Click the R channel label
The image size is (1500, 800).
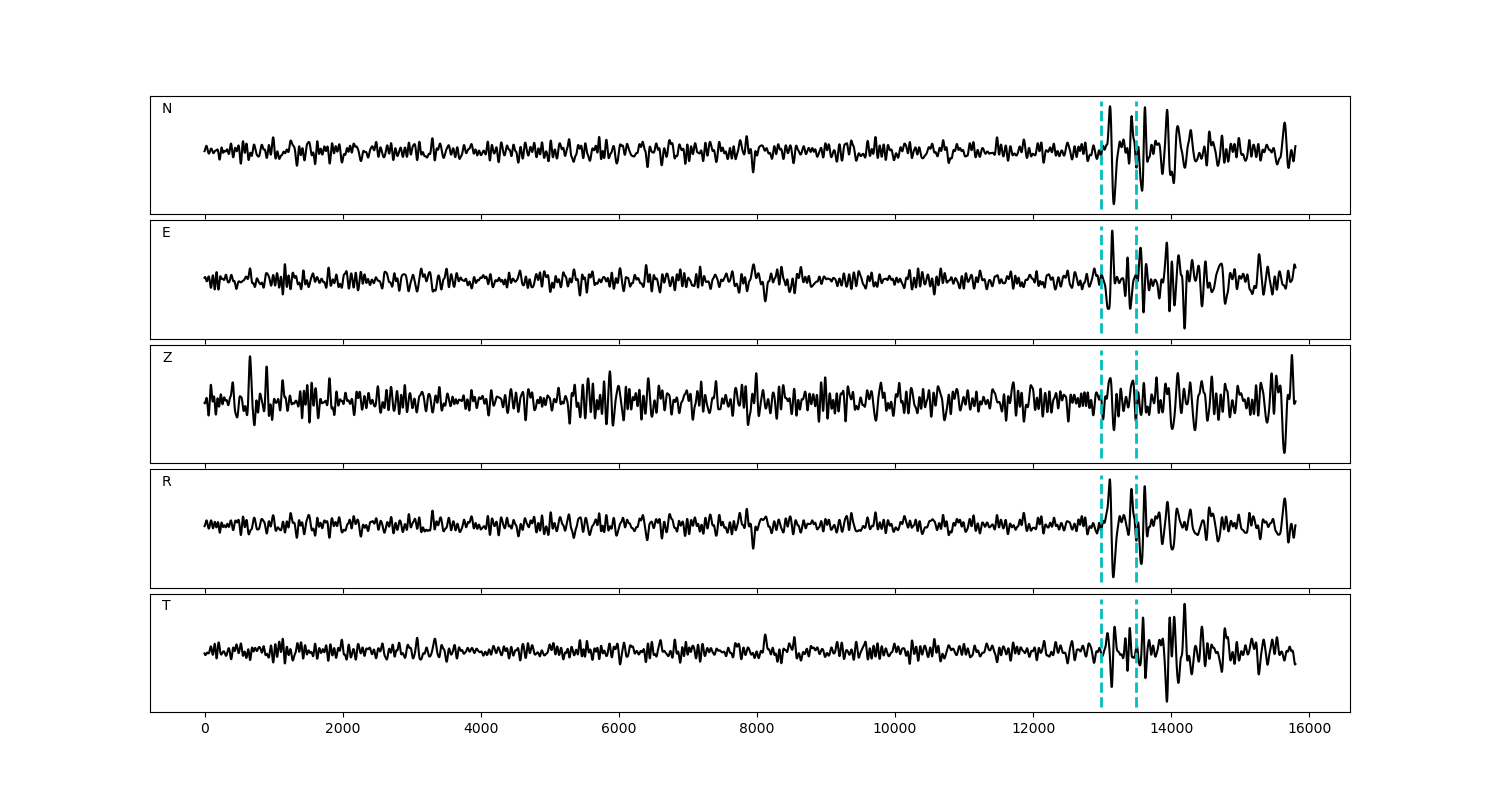(167, 482)
